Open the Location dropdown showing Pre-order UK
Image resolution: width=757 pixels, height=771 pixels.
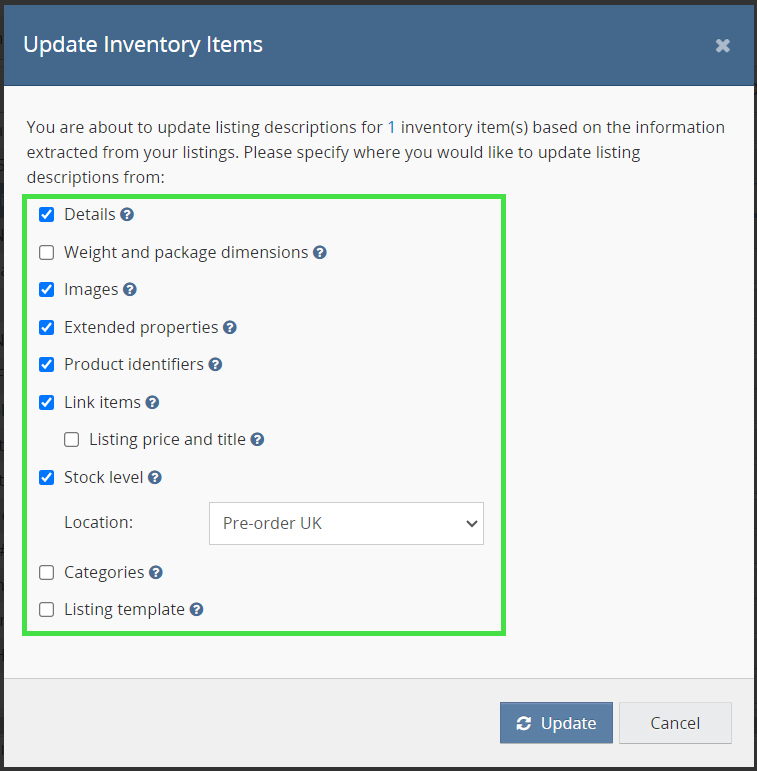346,523
